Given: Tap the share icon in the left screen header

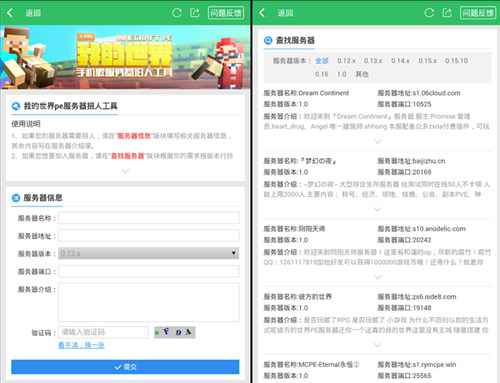Looking at the screenshot, I should coord(195,13).
